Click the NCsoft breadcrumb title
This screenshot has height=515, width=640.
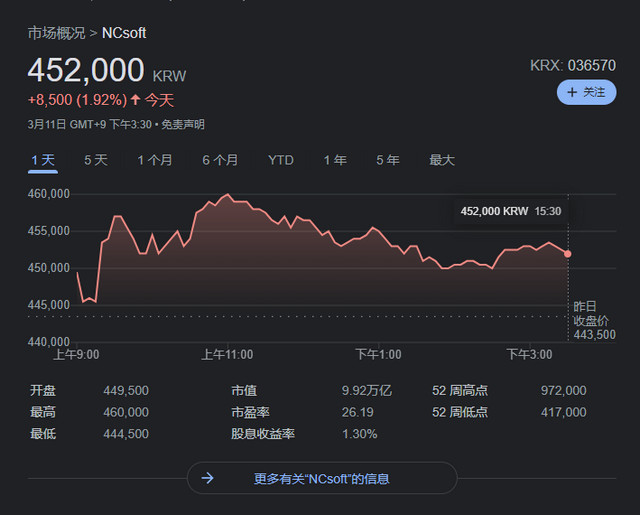[124, 33]
